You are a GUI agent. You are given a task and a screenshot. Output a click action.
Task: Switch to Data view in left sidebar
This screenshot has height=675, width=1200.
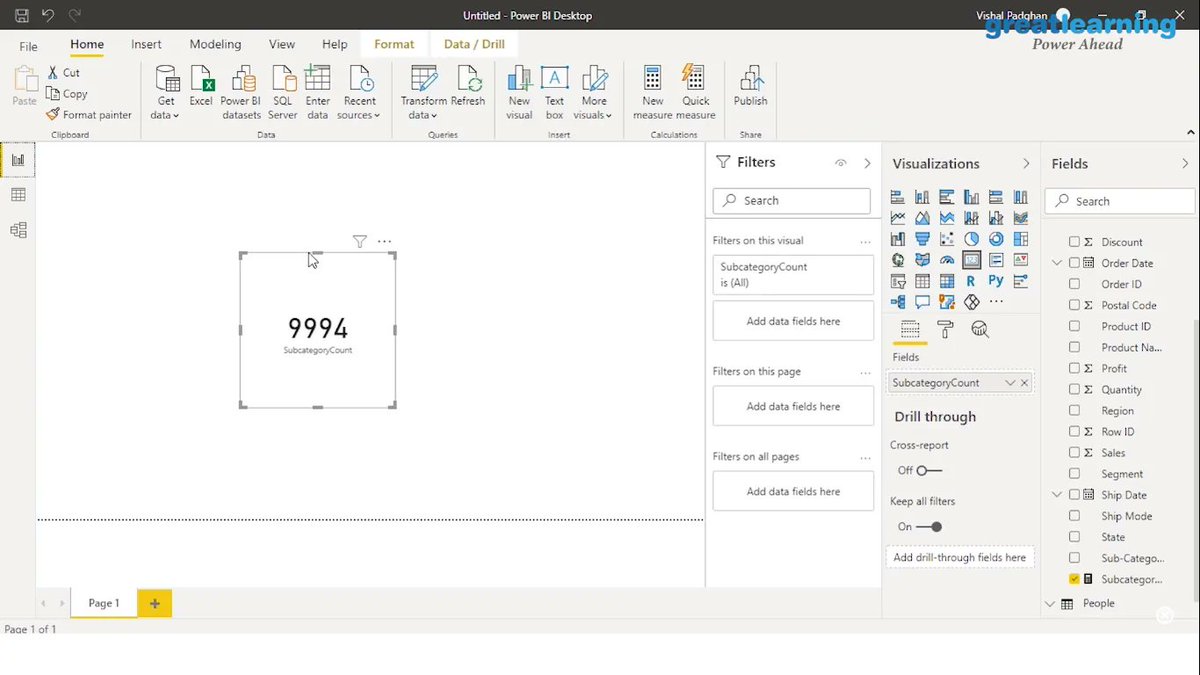18,195
